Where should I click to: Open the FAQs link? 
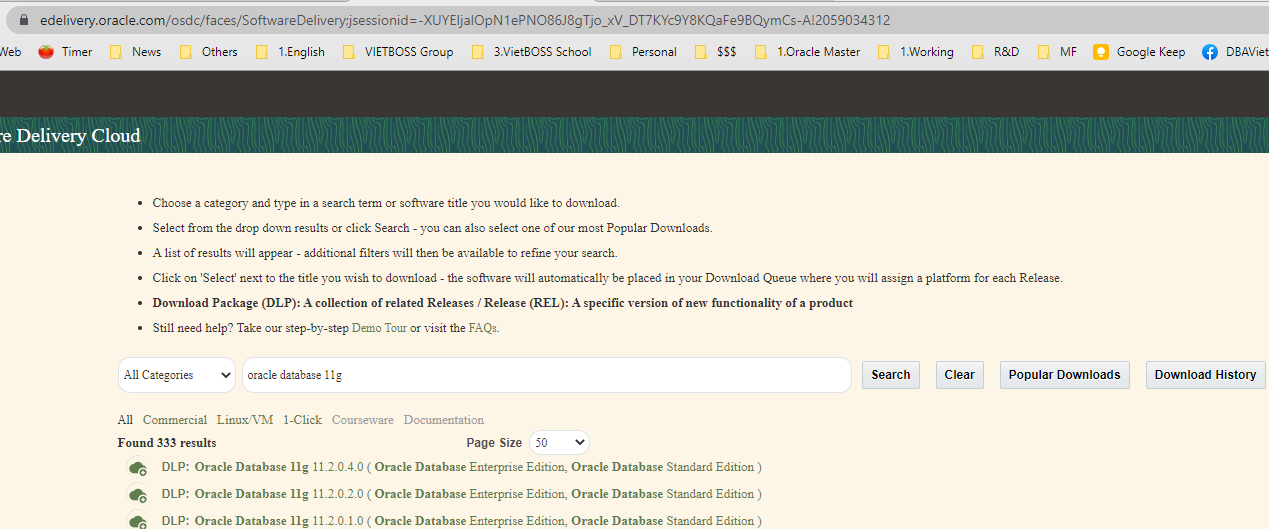[x=482, y=328]
